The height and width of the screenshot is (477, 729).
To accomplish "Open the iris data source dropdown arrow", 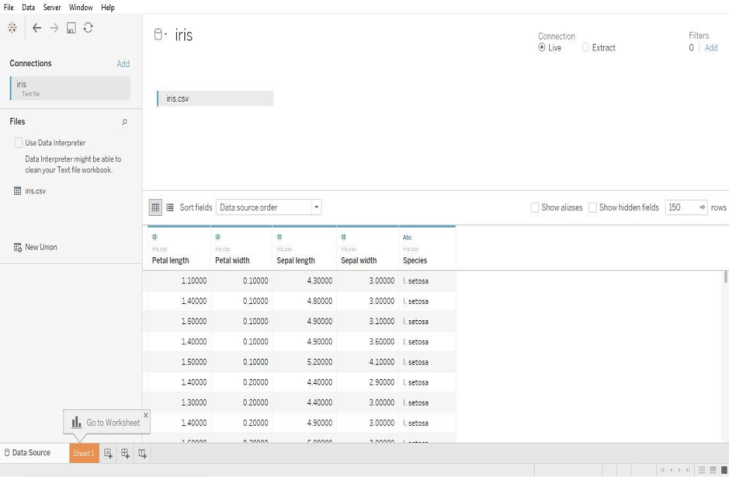I will coord(165,35).
